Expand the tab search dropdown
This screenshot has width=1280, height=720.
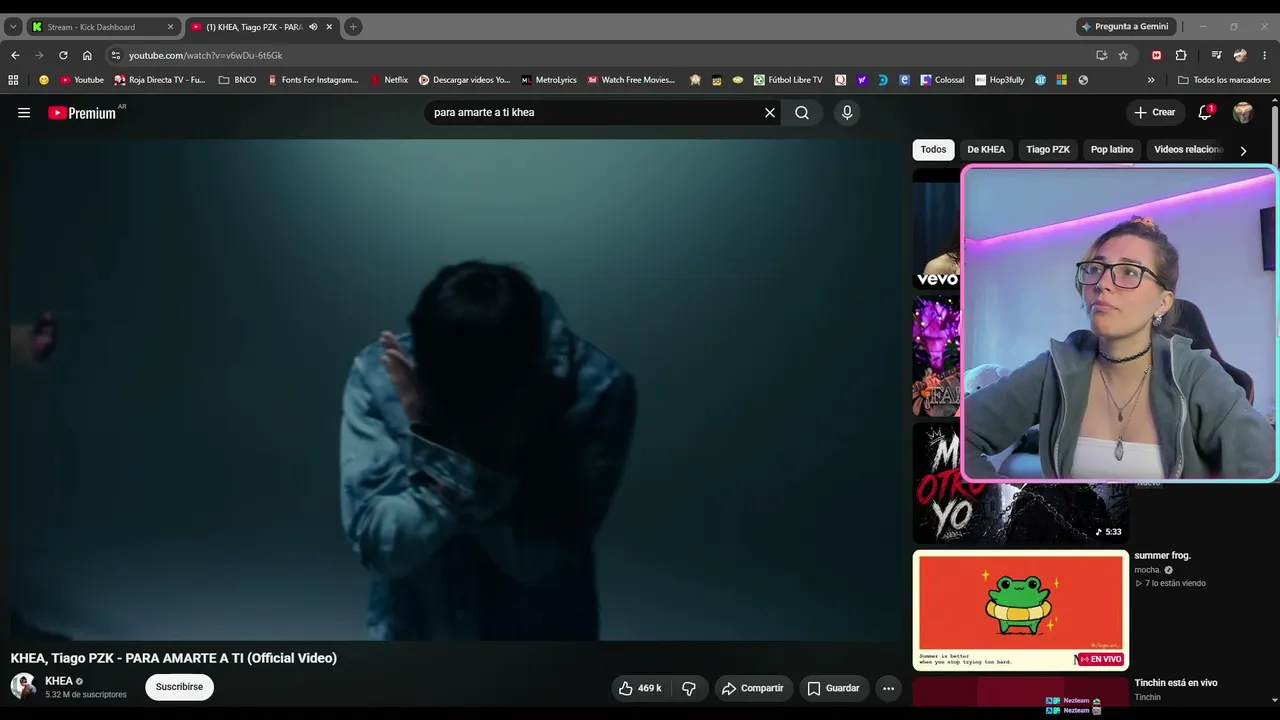tap(13, 27)
